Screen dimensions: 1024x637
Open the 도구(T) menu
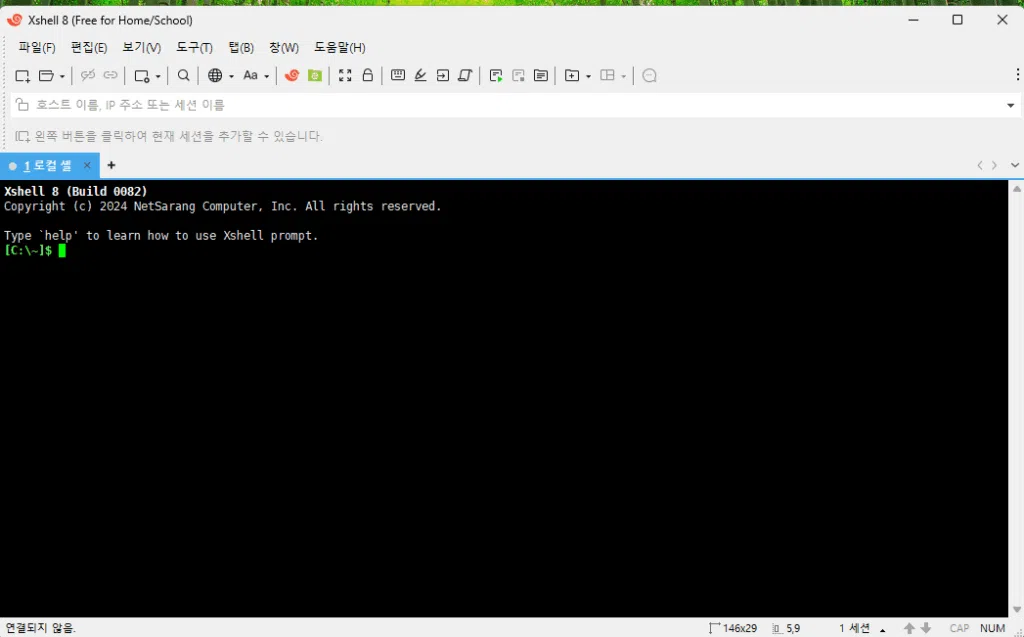click(194, 47)
